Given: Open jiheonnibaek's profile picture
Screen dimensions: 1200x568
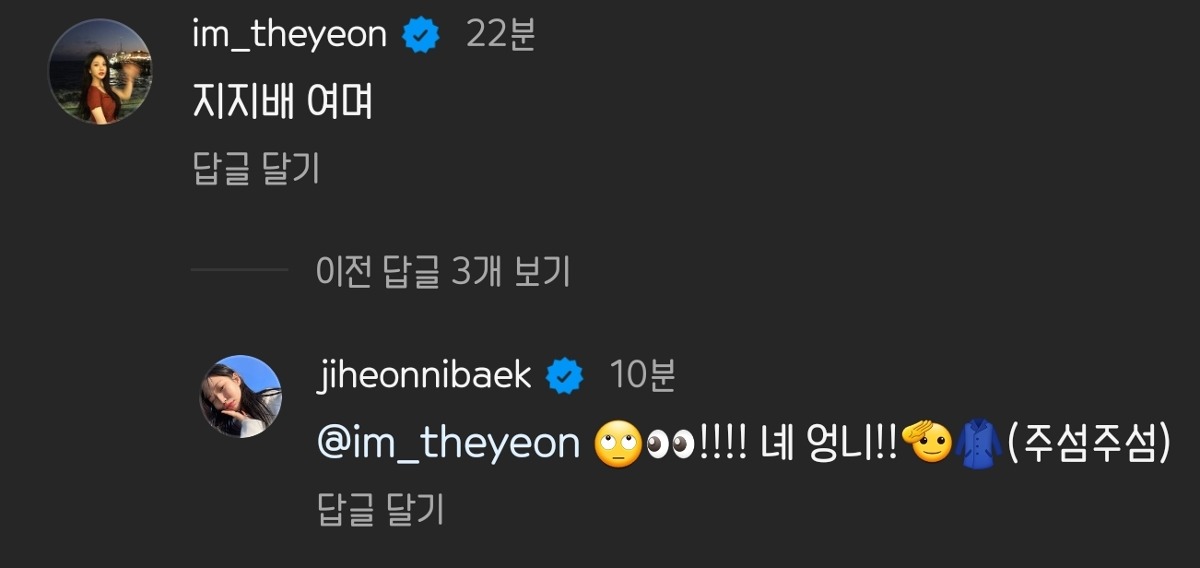Looking at the screenshot, I should [240, 396].
